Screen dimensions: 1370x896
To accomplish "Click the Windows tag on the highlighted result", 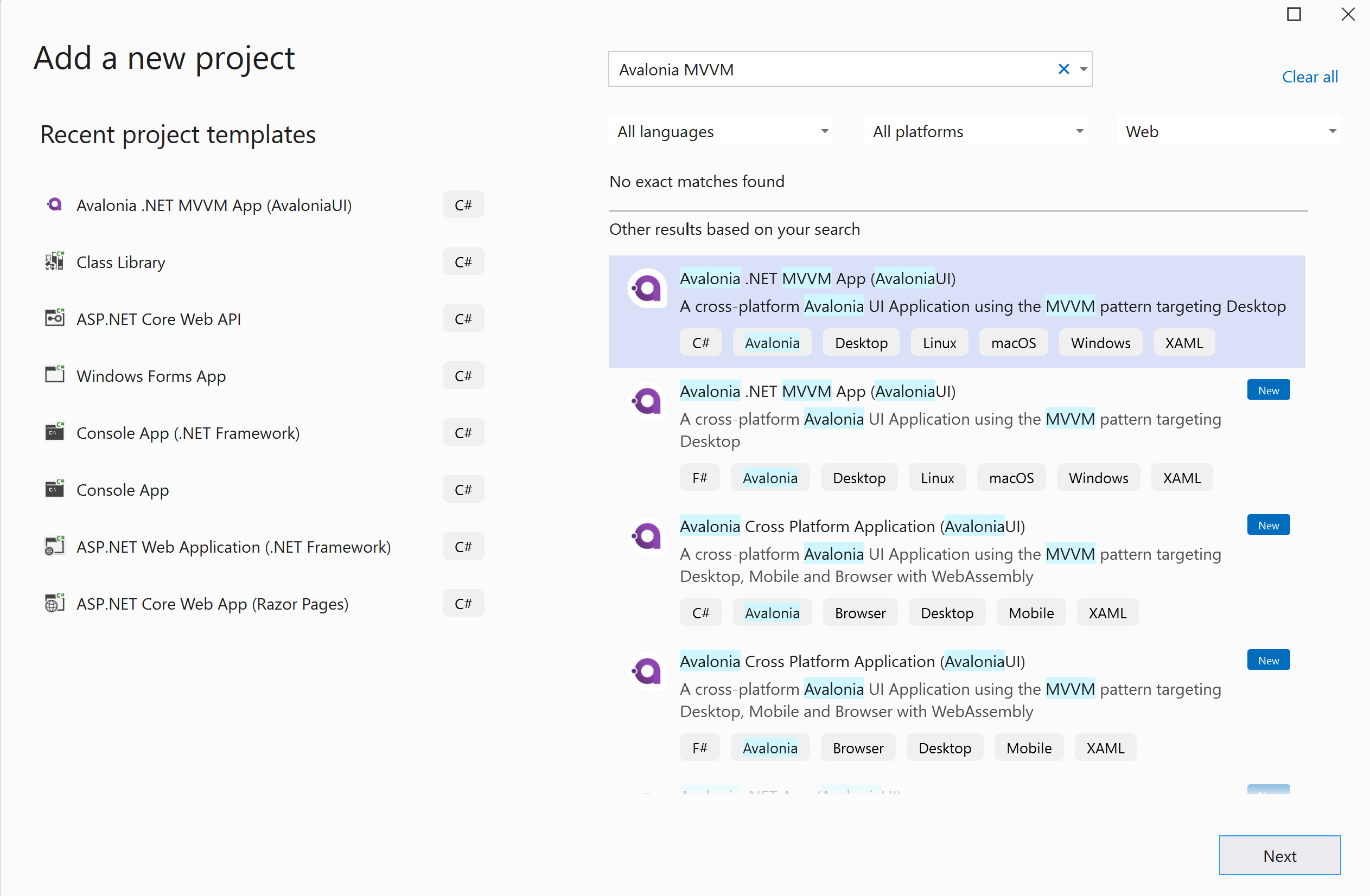I will tap(1100, 343).
